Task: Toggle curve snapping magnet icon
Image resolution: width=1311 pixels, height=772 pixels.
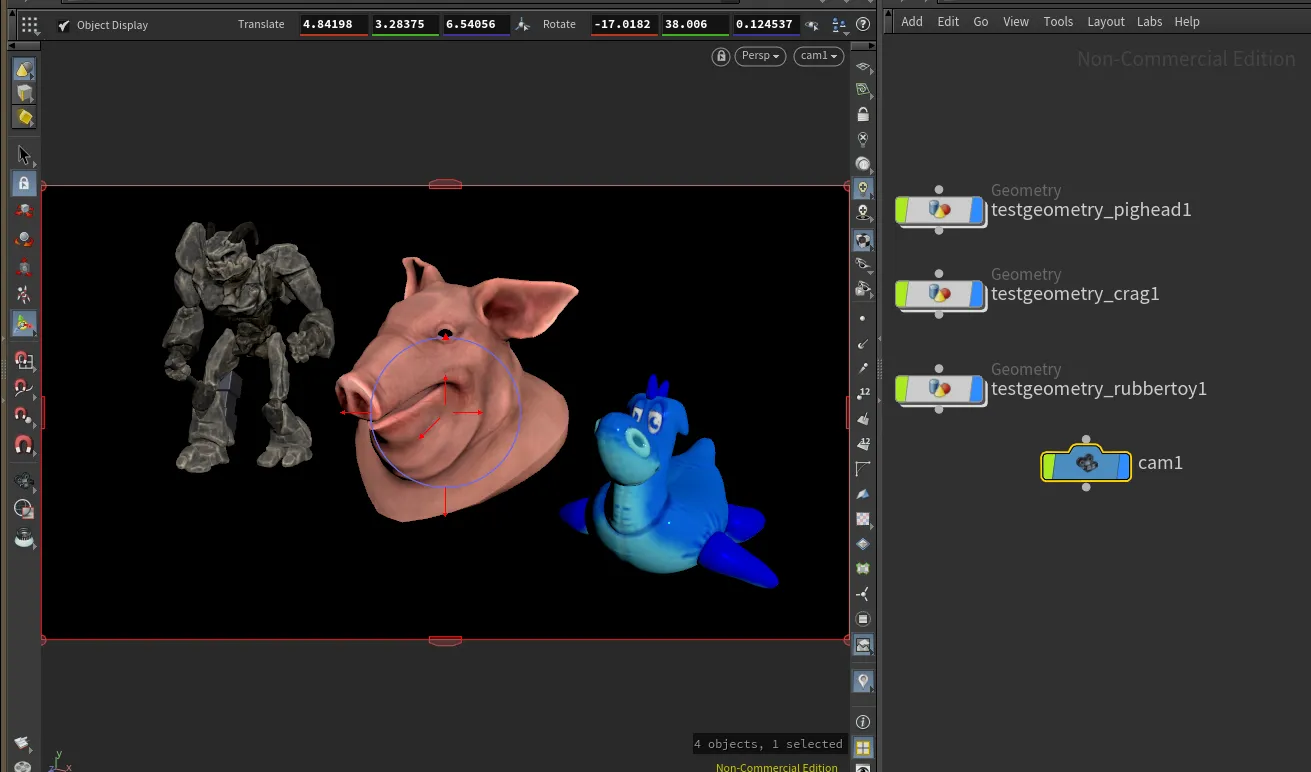Action: (24, 388)
